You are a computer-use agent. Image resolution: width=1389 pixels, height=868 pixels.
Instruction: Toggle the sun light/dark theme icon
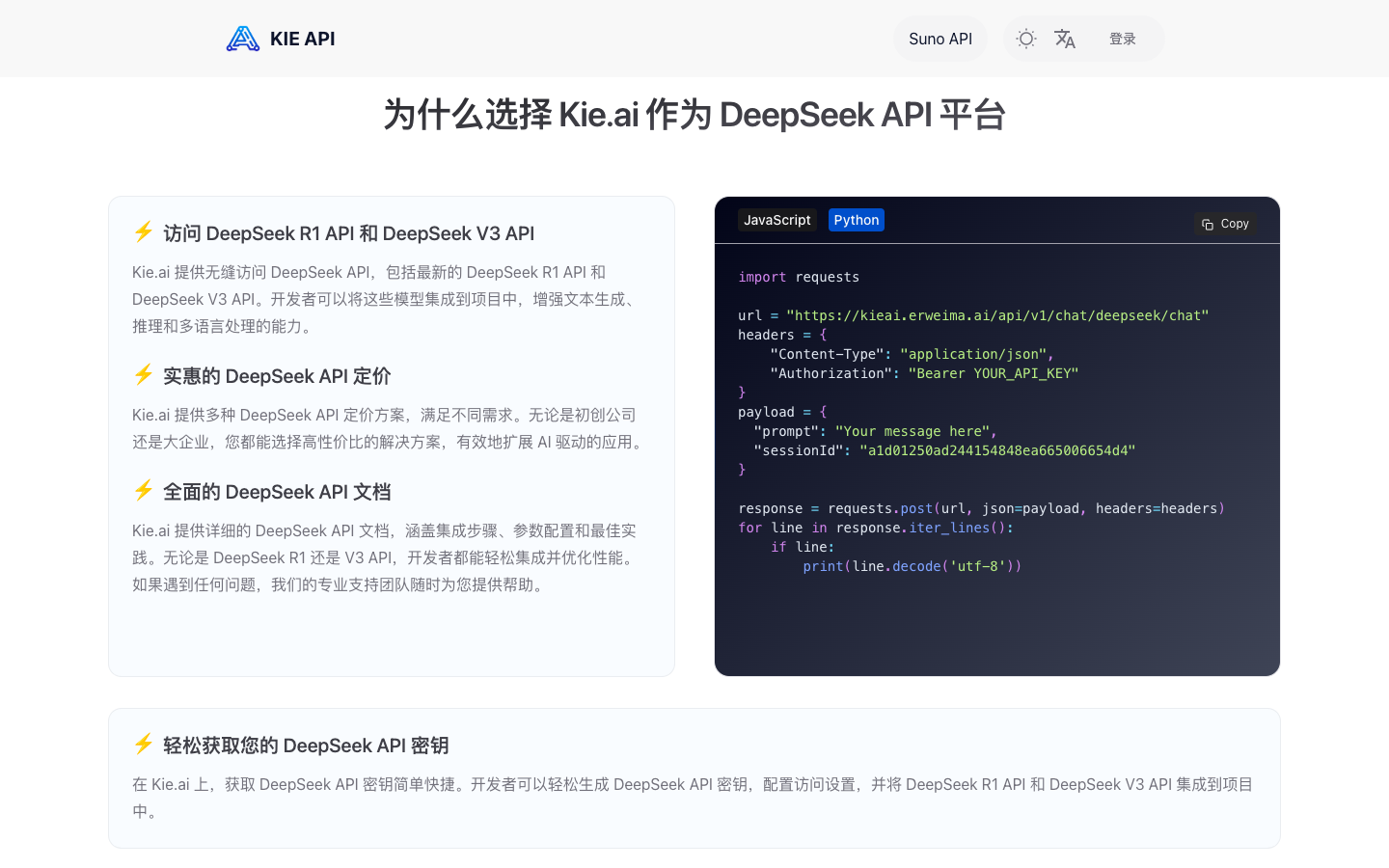click(x=1026, y=39)
